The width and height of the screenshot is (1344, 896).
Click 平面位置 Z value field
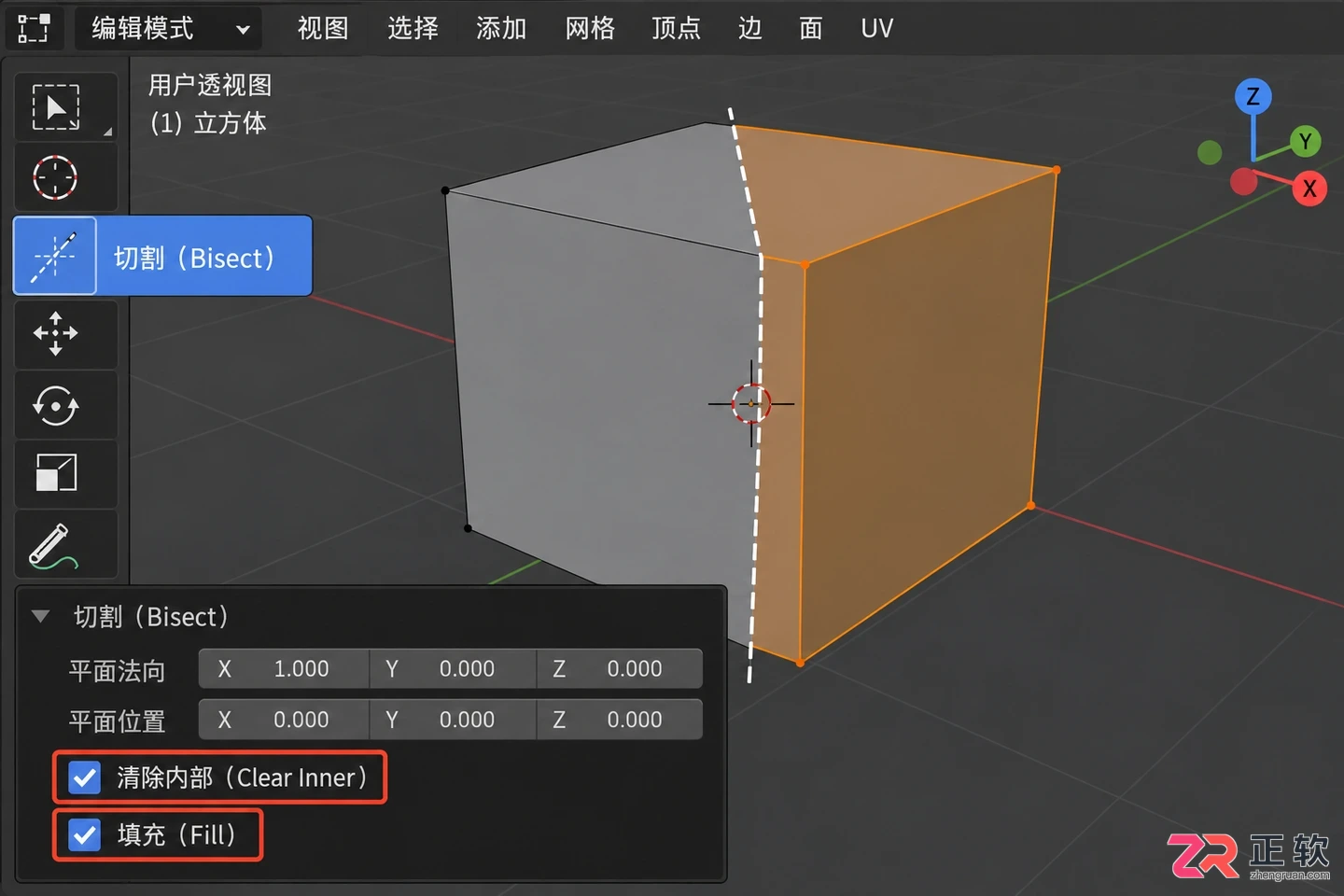pyautogui.click(x=620, y=720)
